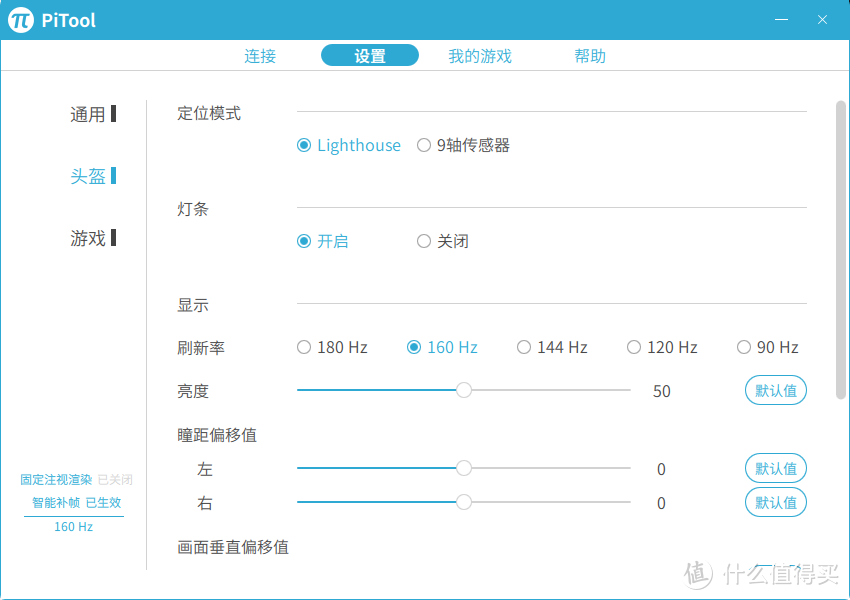Pick the 90 Hz refresh rate

coord(744,348)
